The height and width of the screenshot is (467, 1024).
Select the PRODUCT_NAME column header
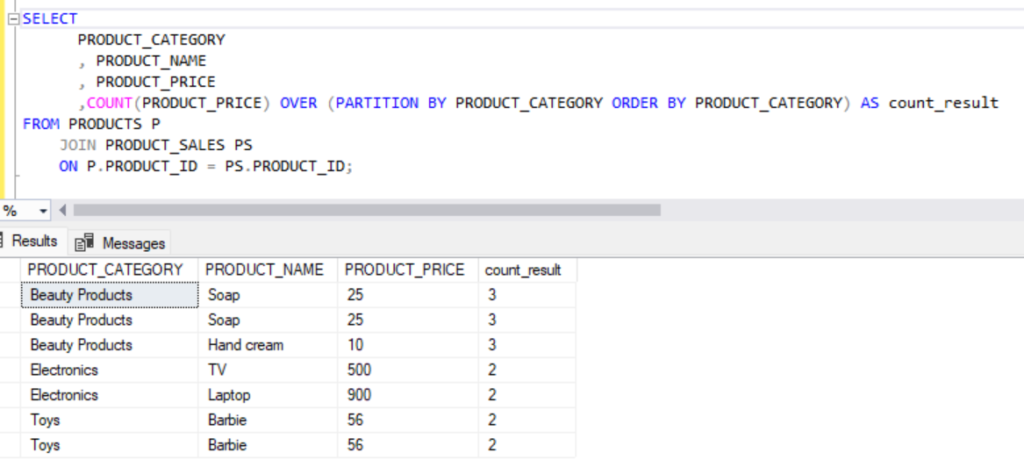point(265,270)
